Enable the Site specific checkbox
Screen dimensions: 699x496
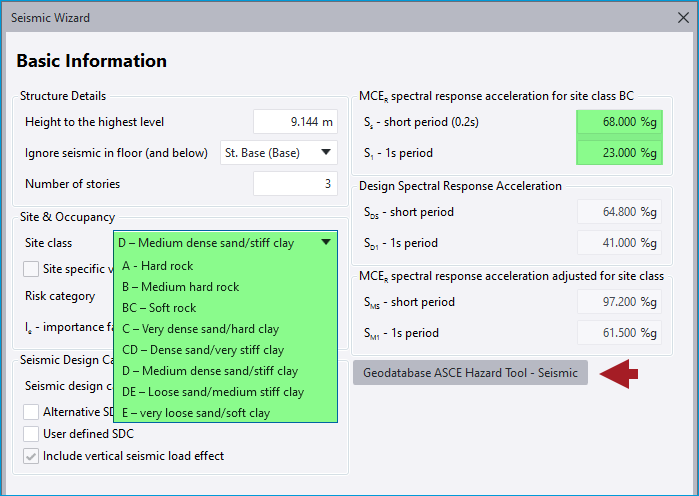[x=32, y=269]
